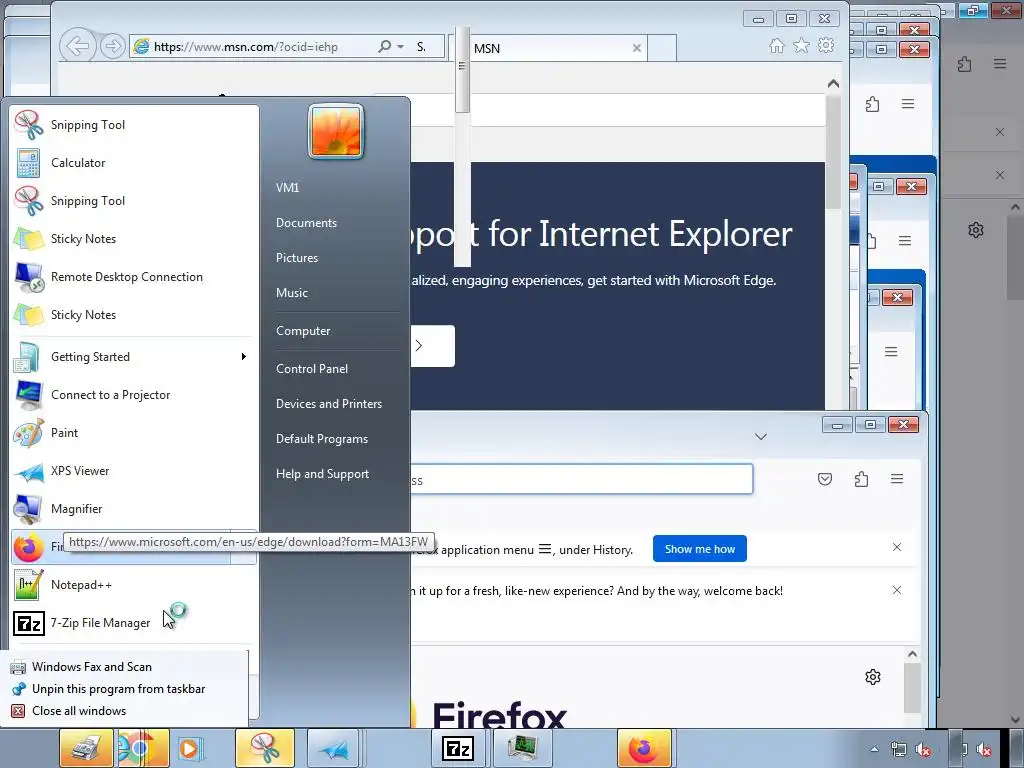Open List all tabs chevron in front Firefox
This screenshot has width=1024, height=768.
click(761, 436)
